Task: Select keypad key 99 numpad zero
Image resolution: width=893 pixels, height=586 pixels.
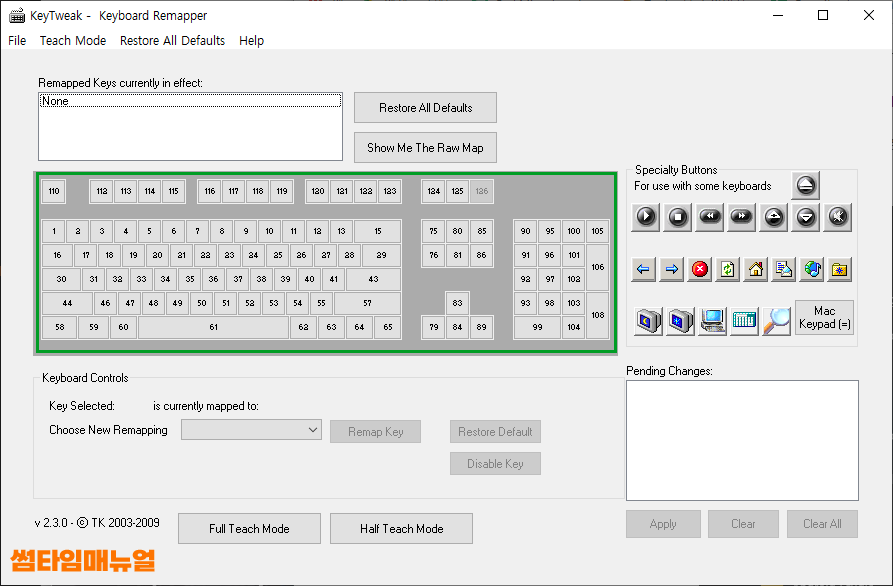Action: pyautogui.click(x=537, y=327)
